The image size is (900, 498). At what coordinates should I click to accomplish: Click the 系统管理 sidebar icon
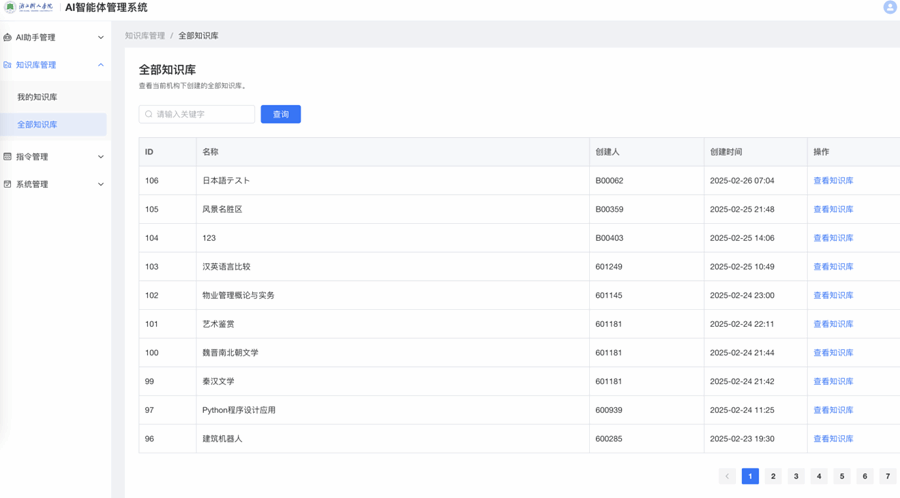pos(8,185)
